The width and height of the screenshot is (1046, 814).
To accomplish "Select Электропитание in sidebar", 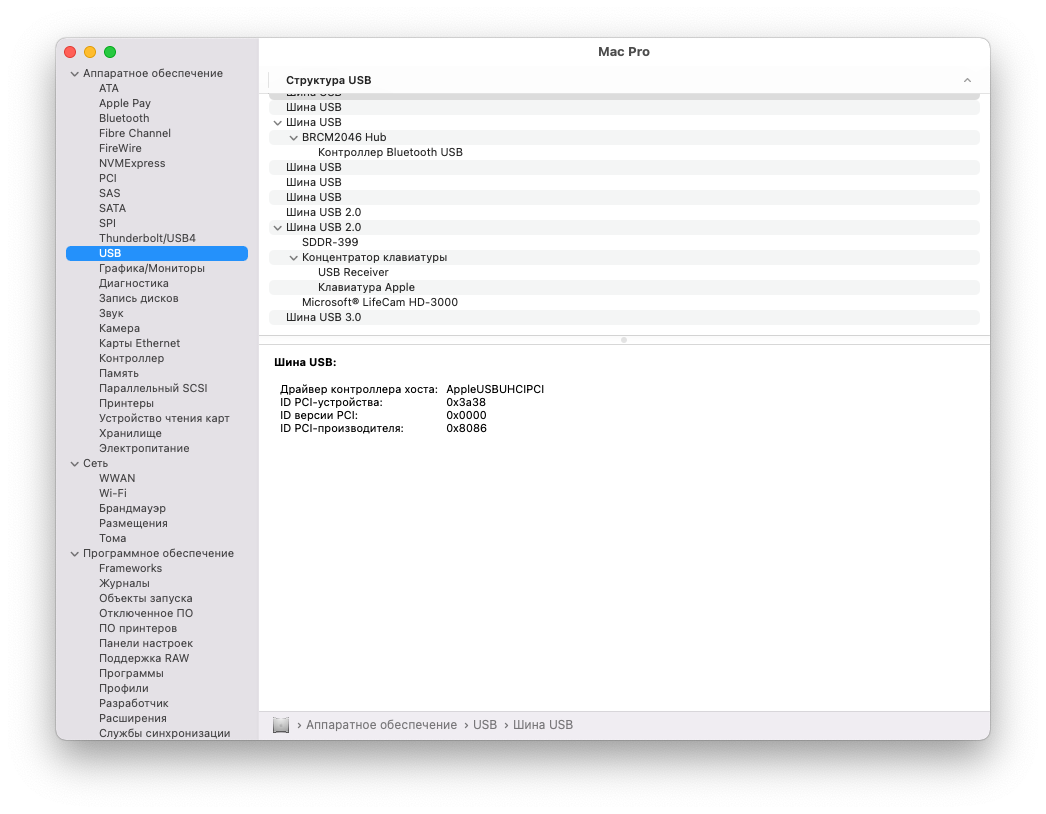I will pyautogui.click(x=144, y=448).
